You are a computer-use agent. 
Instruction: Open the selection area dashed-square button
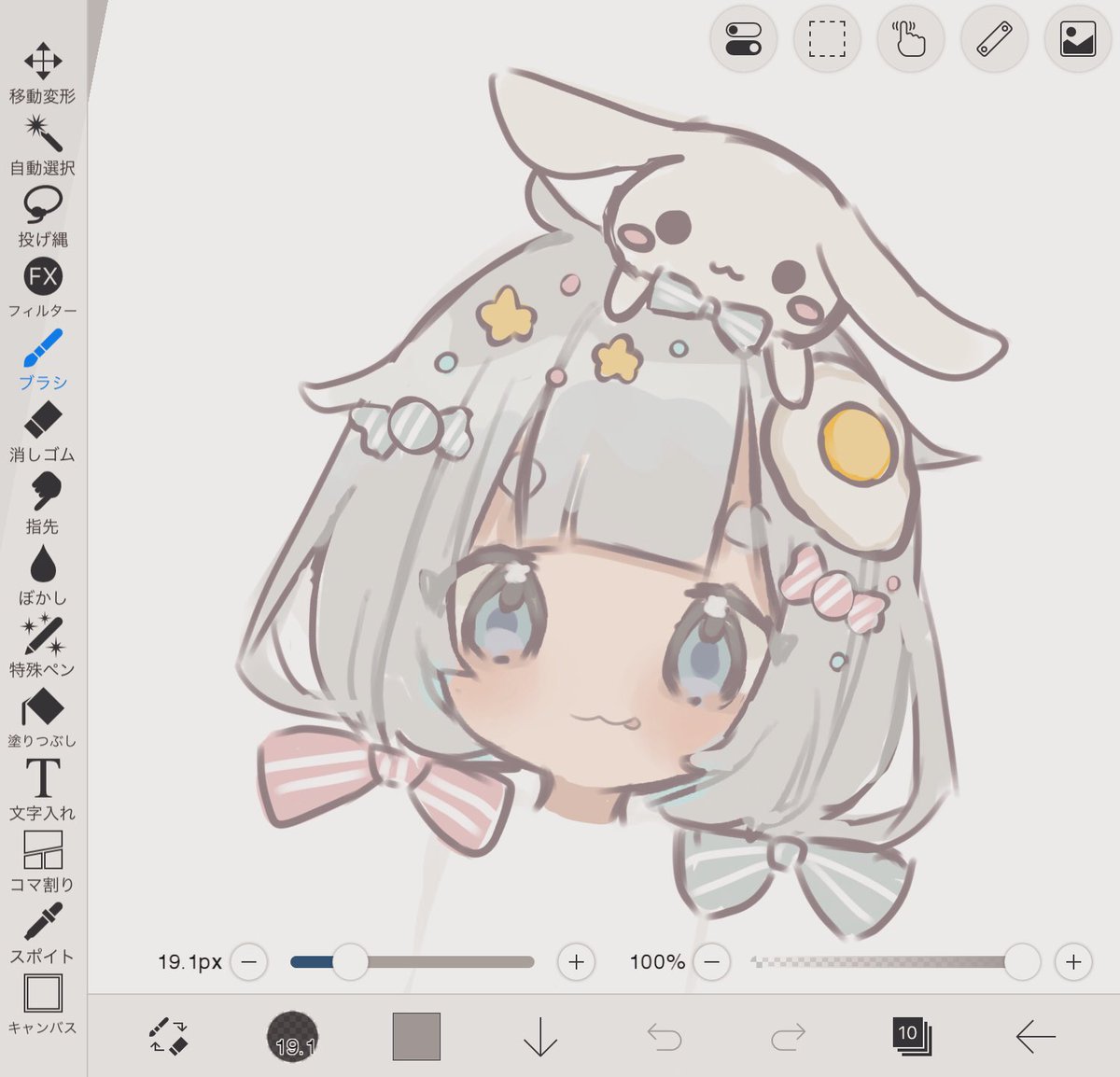click(827, 39)
